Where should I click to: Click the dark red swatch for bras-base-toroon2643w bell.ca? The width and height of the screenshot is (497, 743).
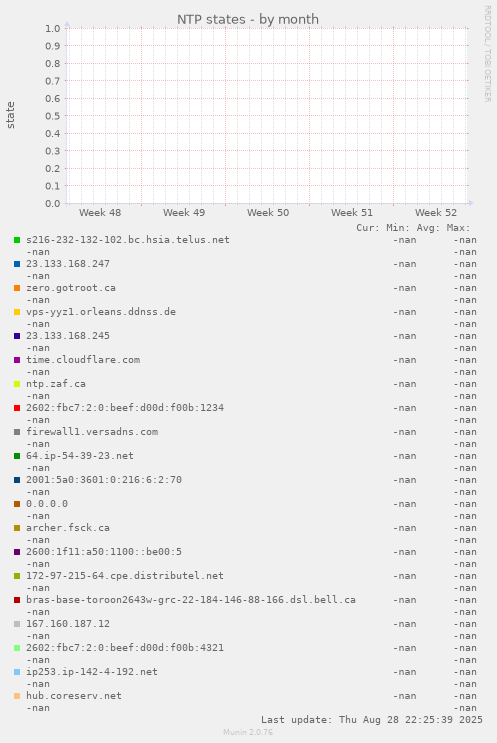(x=17, y=600)
